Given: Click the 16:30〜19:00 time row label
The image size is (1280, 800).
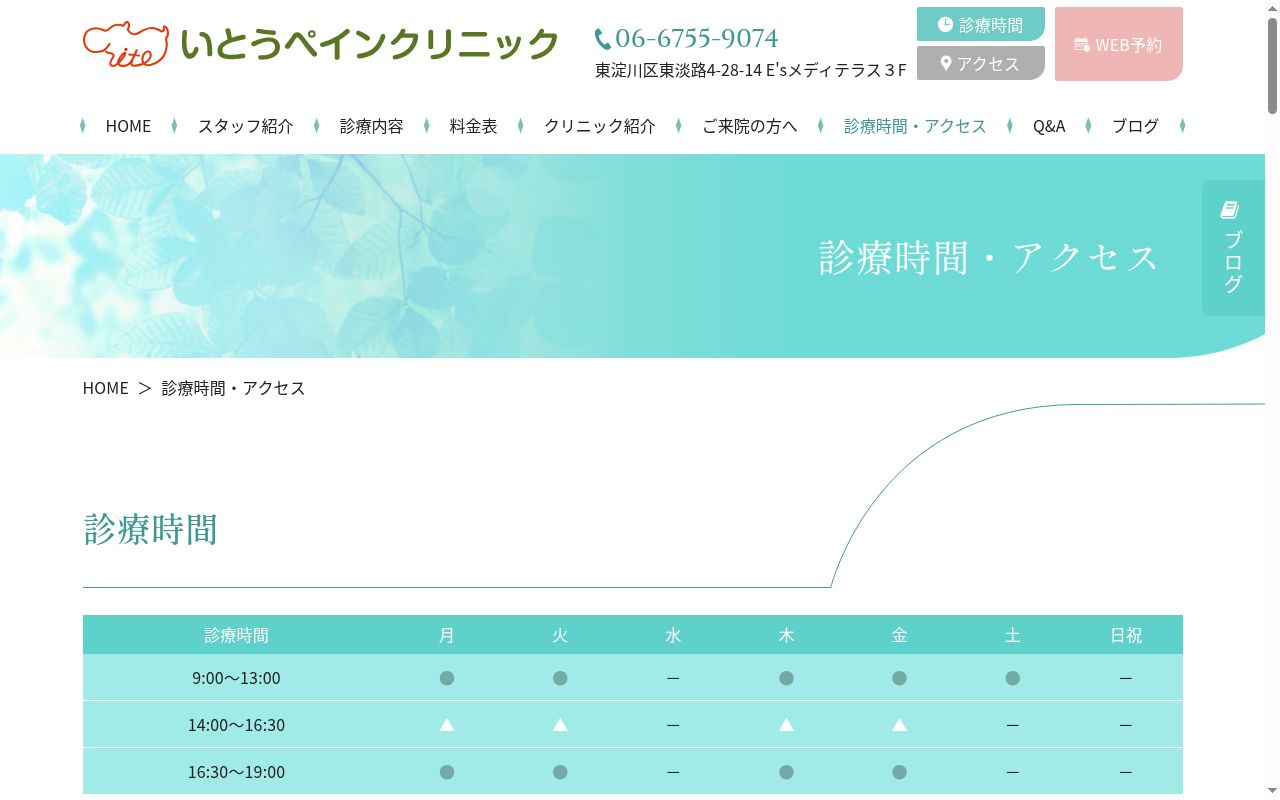Looking at the screenshot, I should click(x=236, y=772).
